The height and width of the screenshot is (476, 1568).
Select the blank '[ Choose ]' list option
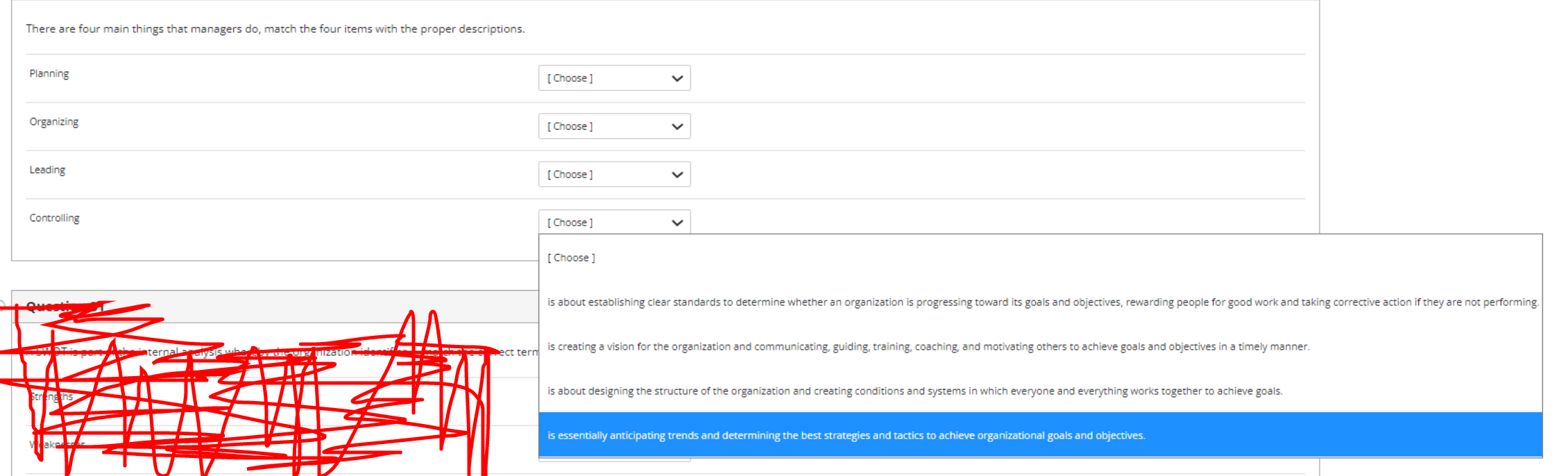pos(1040,257)
